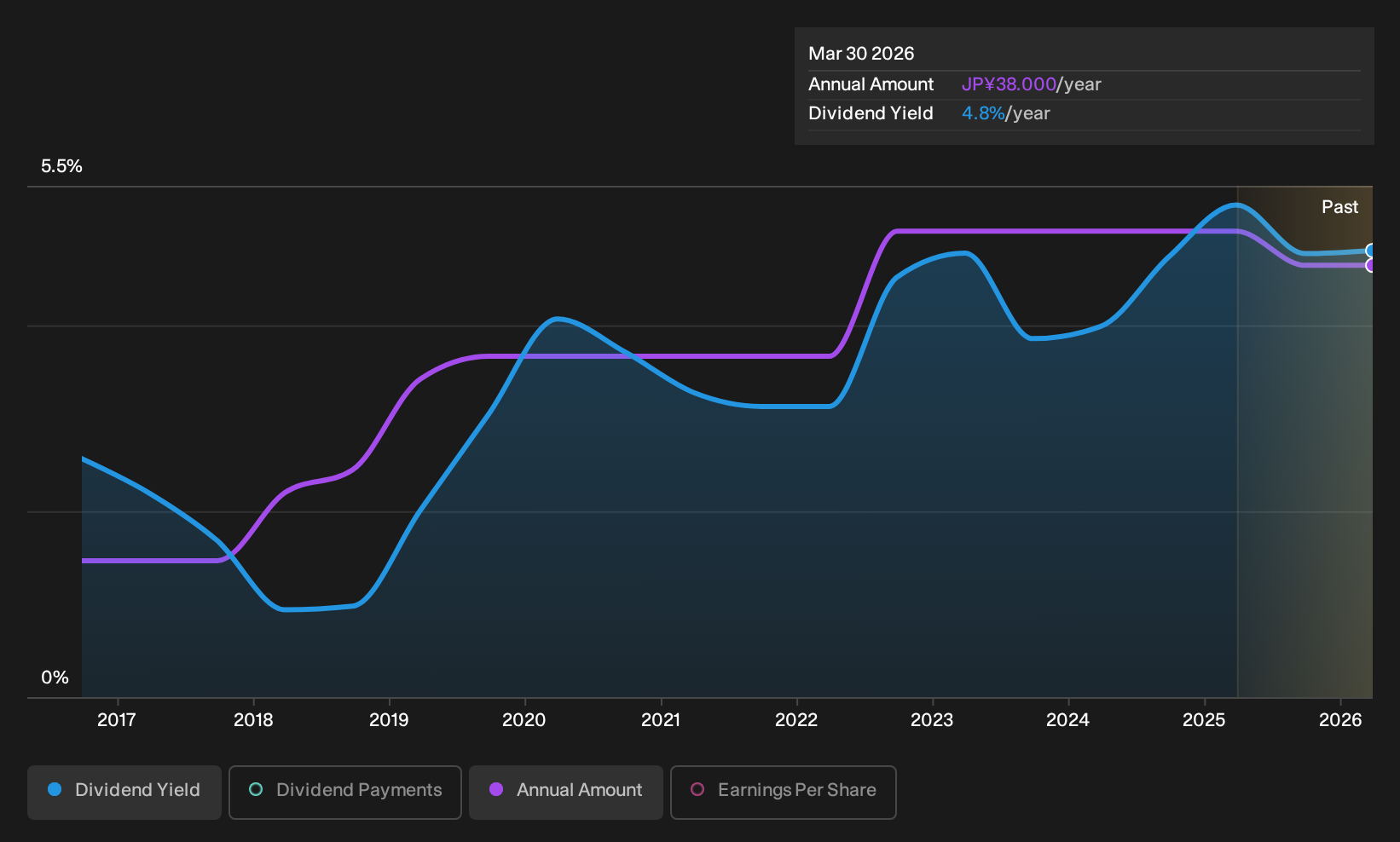Toggle the Annual Amount series
This screenshot has width=1400, height=842.
tap(566, 793)
